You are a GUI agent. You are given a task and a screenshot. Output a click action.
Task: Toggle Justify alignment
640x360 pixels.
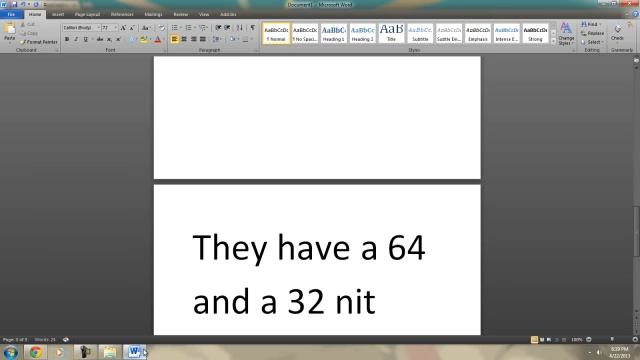tap(203, 39)
